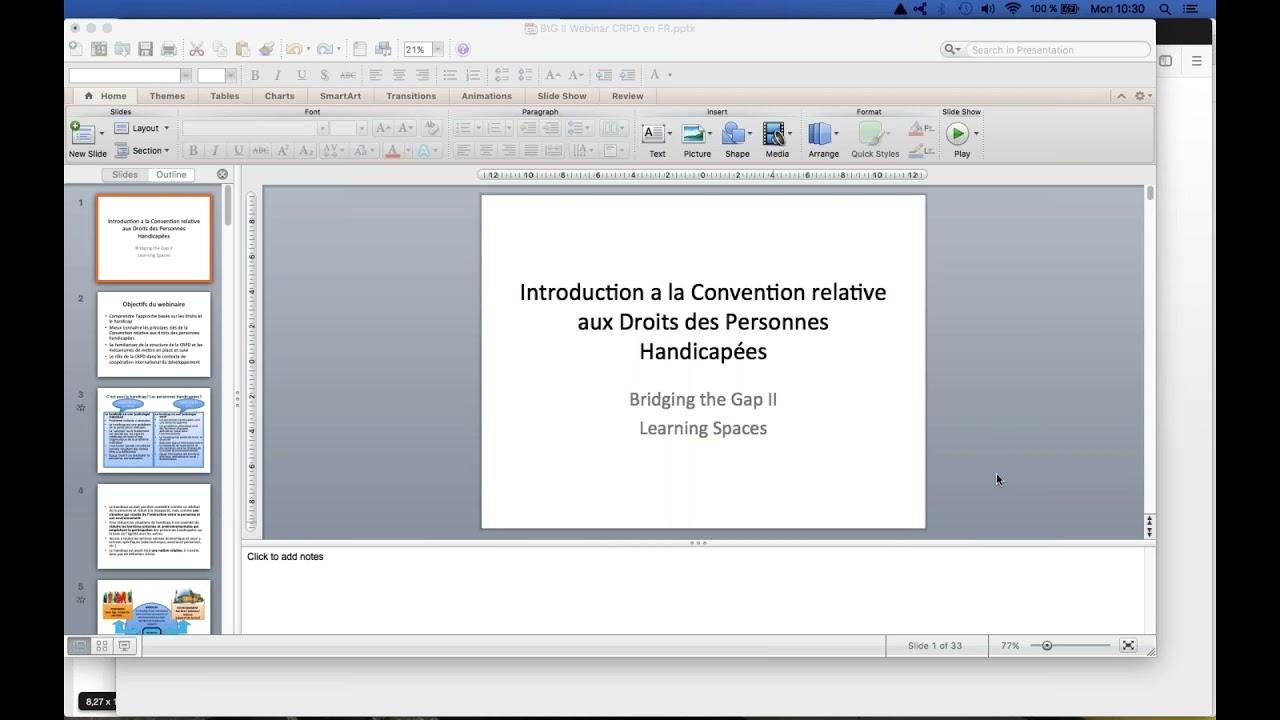Start slideshow with green Play button
Screen dimensions: 1280x720
coord(958,133)
